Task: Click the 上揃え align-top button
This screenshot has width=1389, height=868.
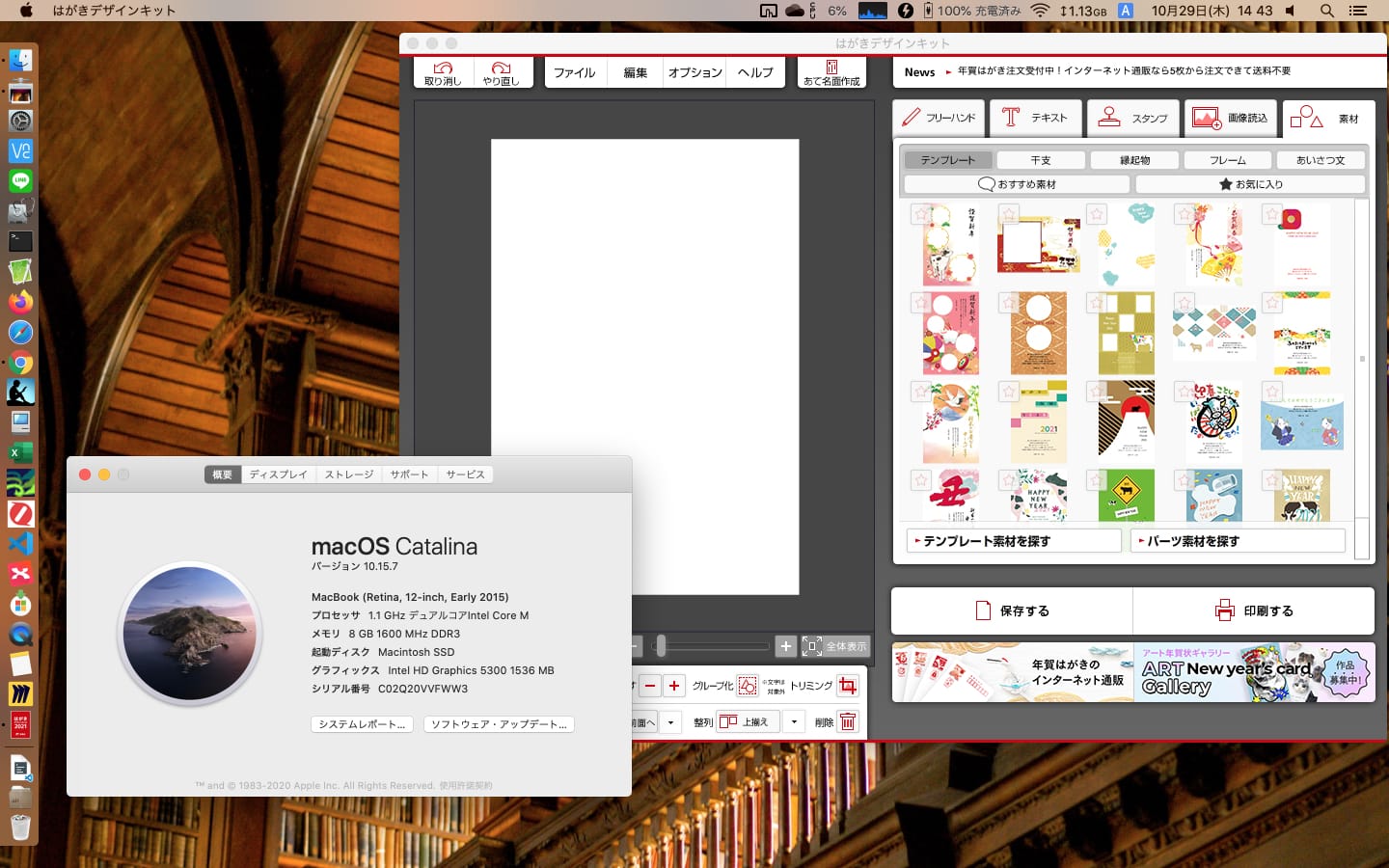Action: point(747,721)
